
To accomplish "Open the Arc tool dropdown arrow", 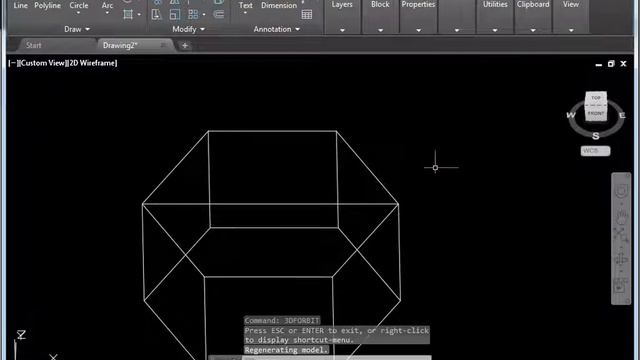I will point(107,13).
